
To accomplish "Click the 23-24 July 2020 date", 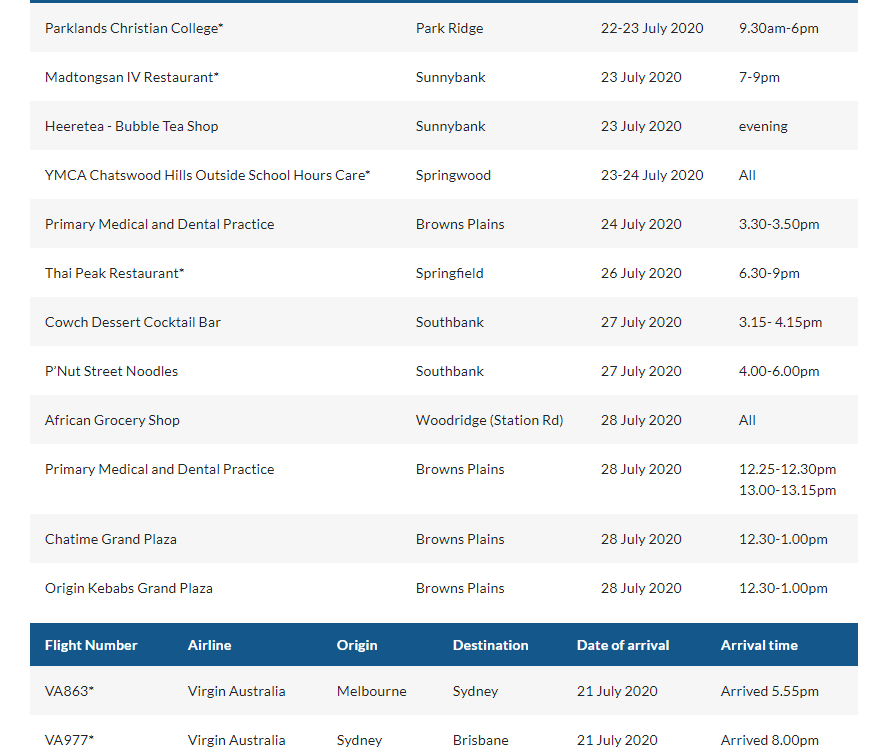I will tap(652, 175).
